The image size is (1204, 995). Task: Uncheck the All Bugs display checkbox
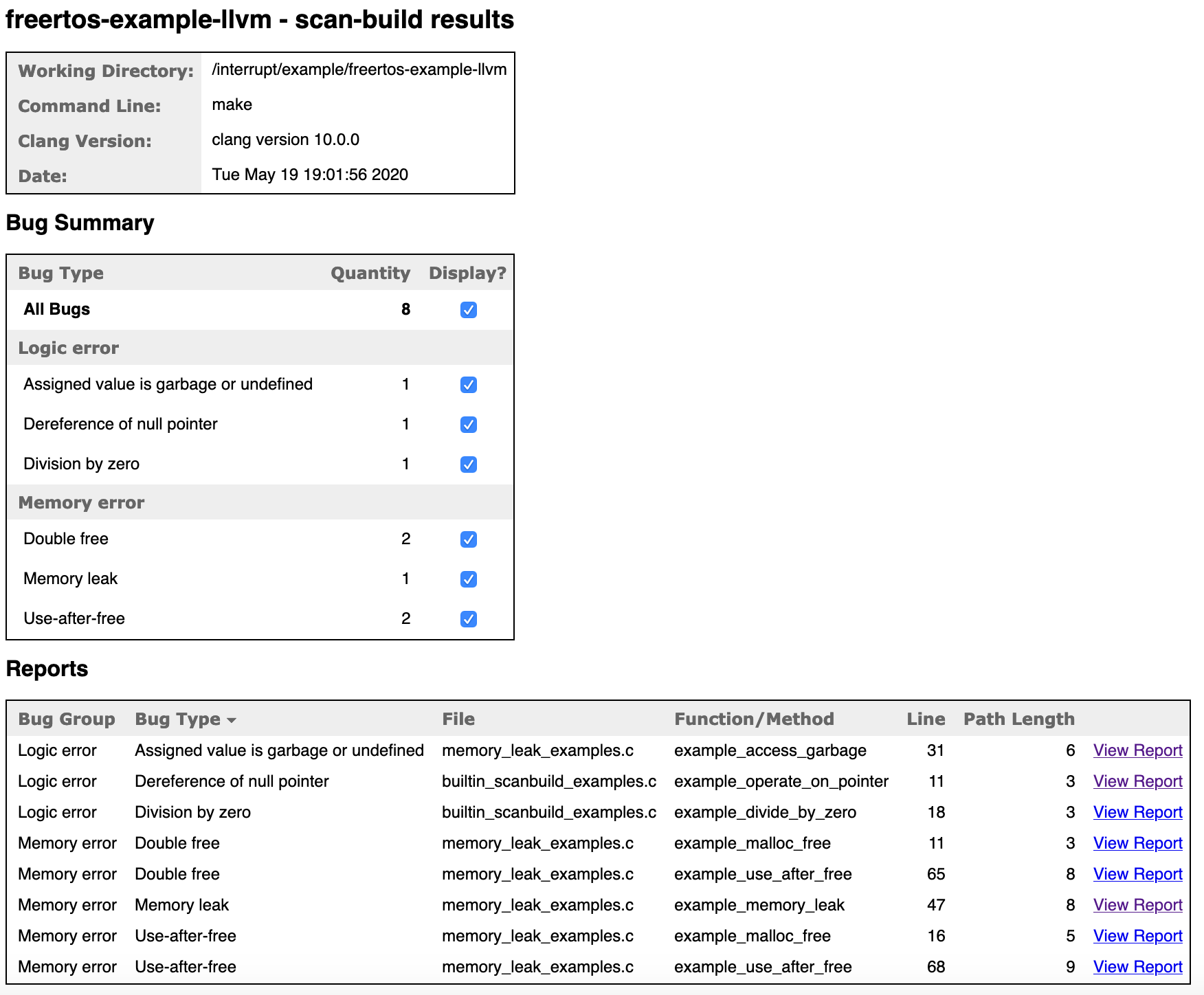(468, 310)
